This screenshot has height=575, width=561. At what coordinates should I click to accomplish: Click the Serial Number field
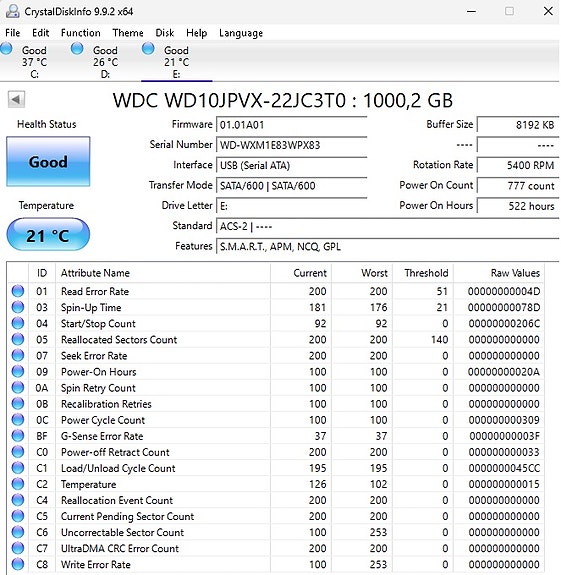click(292, 145)
